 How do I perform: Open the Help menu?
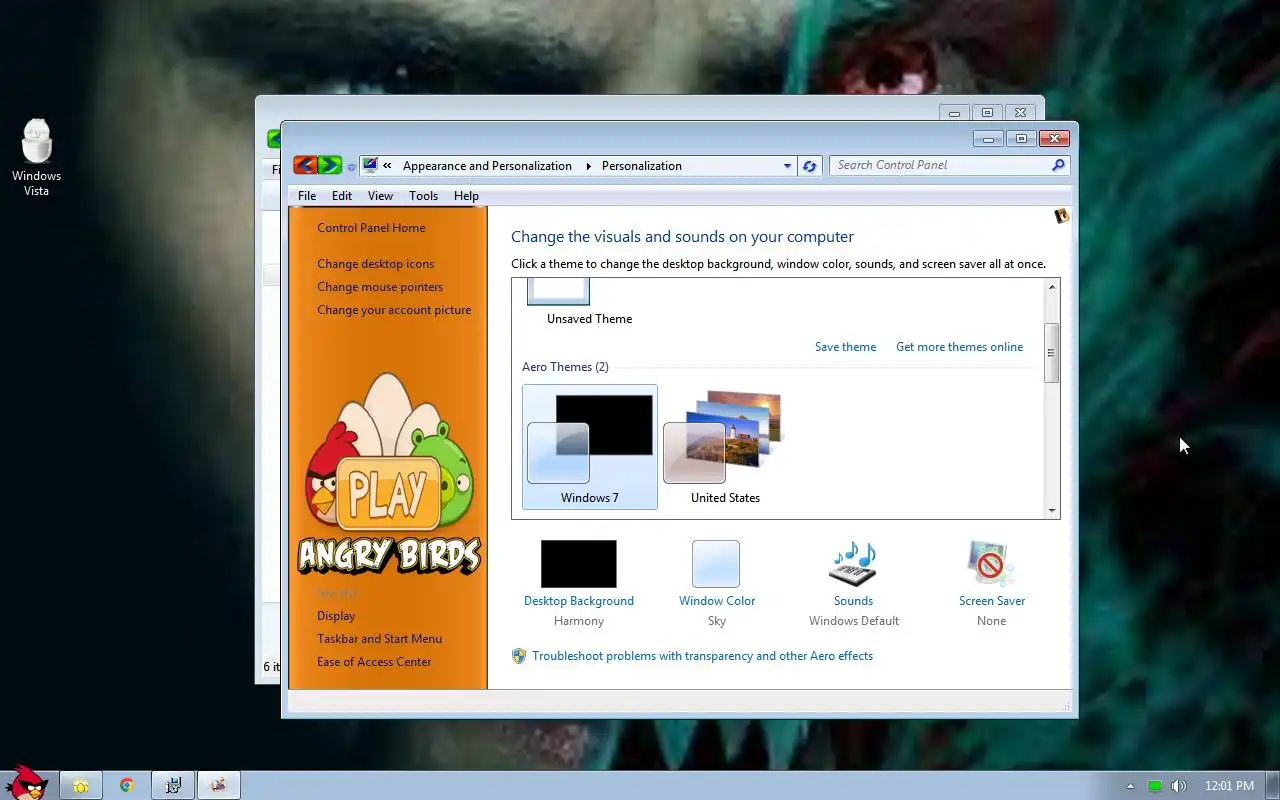(x=466, y=196)
